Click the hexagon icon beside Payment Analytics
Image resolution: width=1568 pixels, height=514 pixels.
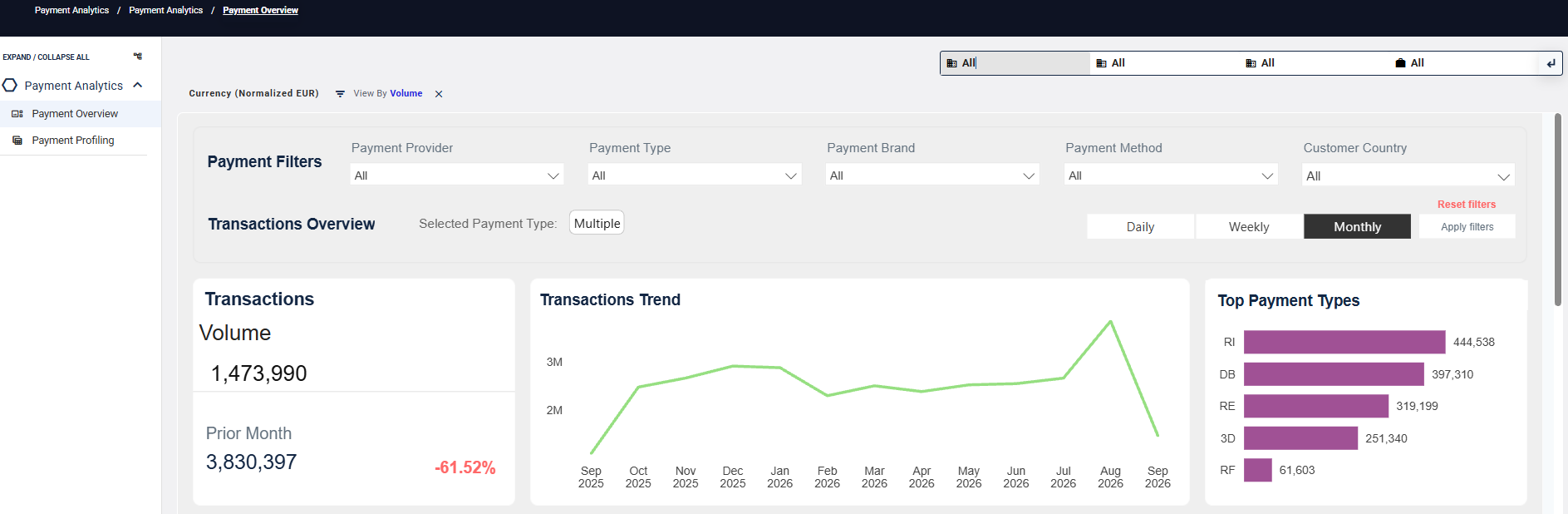click(10, 85)
